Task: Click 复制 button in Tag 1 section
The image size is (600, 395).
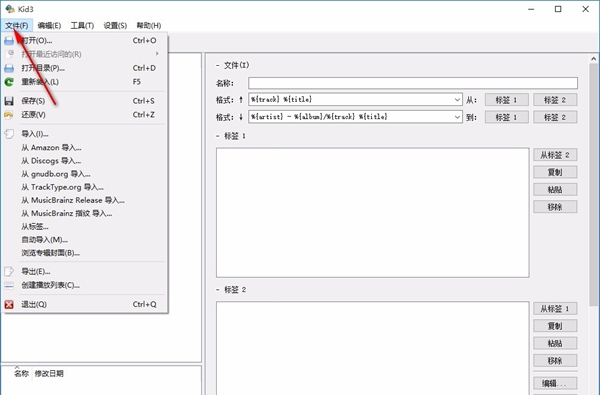Action: click(x=555, y=172)
